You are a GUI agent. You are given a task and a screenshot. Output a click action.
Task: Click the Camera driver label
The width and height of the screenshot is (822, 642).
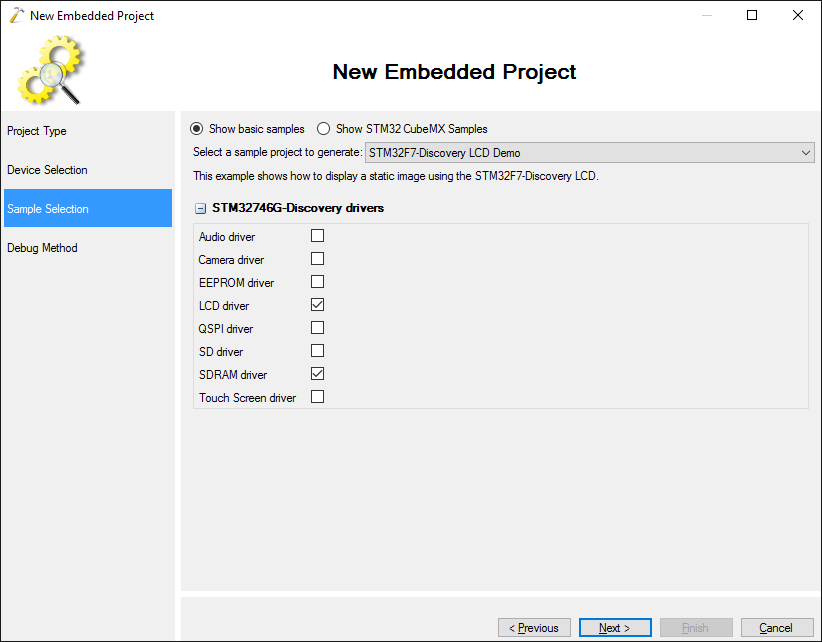click(x=231, y=260)
